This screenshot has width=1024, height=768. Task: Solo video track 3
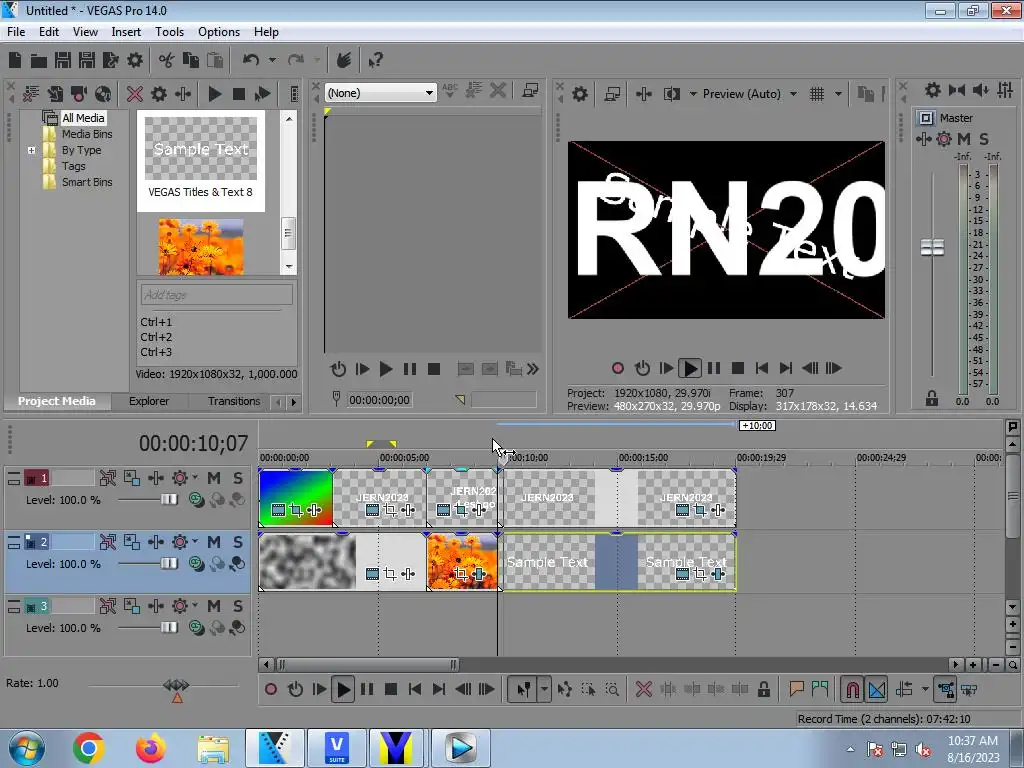(238, 606)
